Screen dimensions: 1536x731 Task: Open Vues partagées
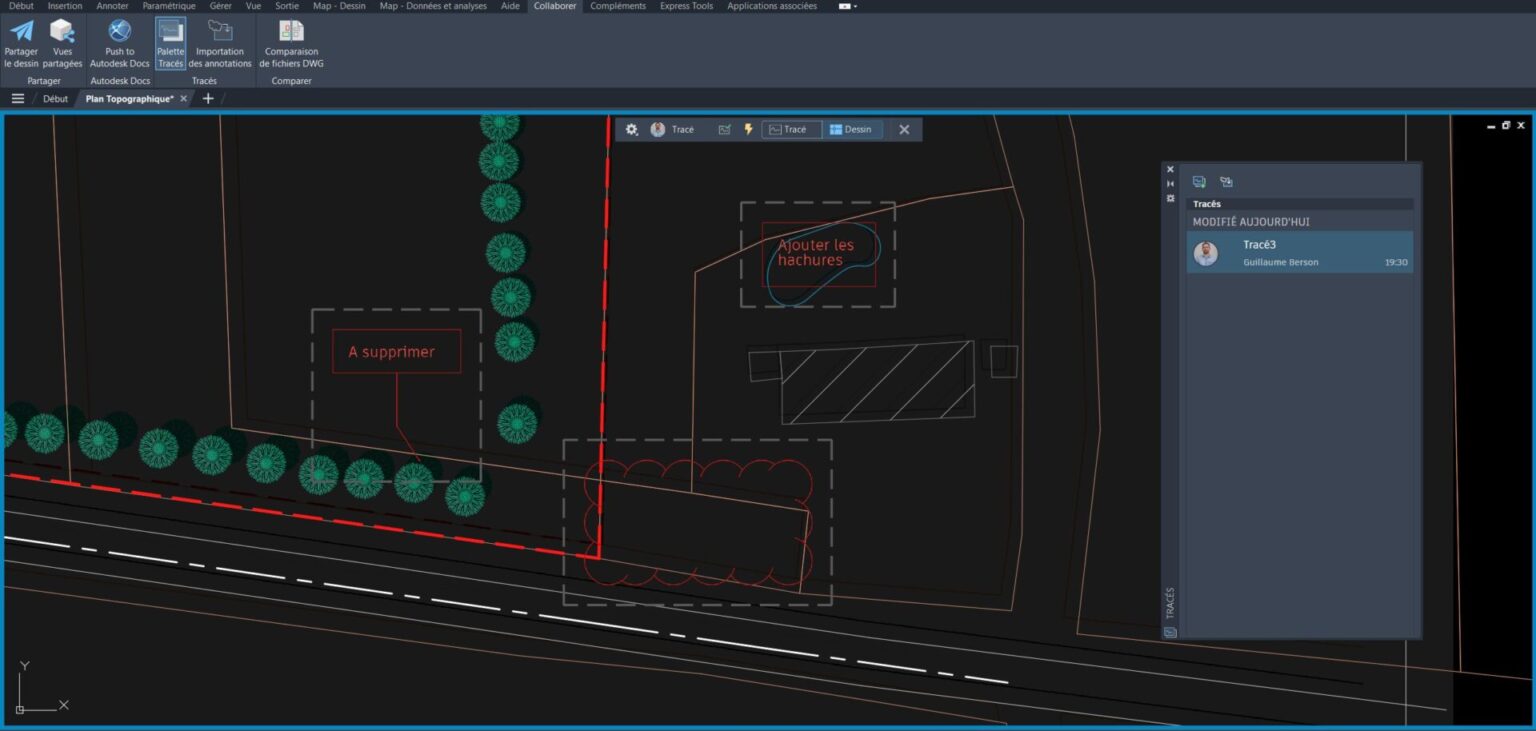pos(63,44)
